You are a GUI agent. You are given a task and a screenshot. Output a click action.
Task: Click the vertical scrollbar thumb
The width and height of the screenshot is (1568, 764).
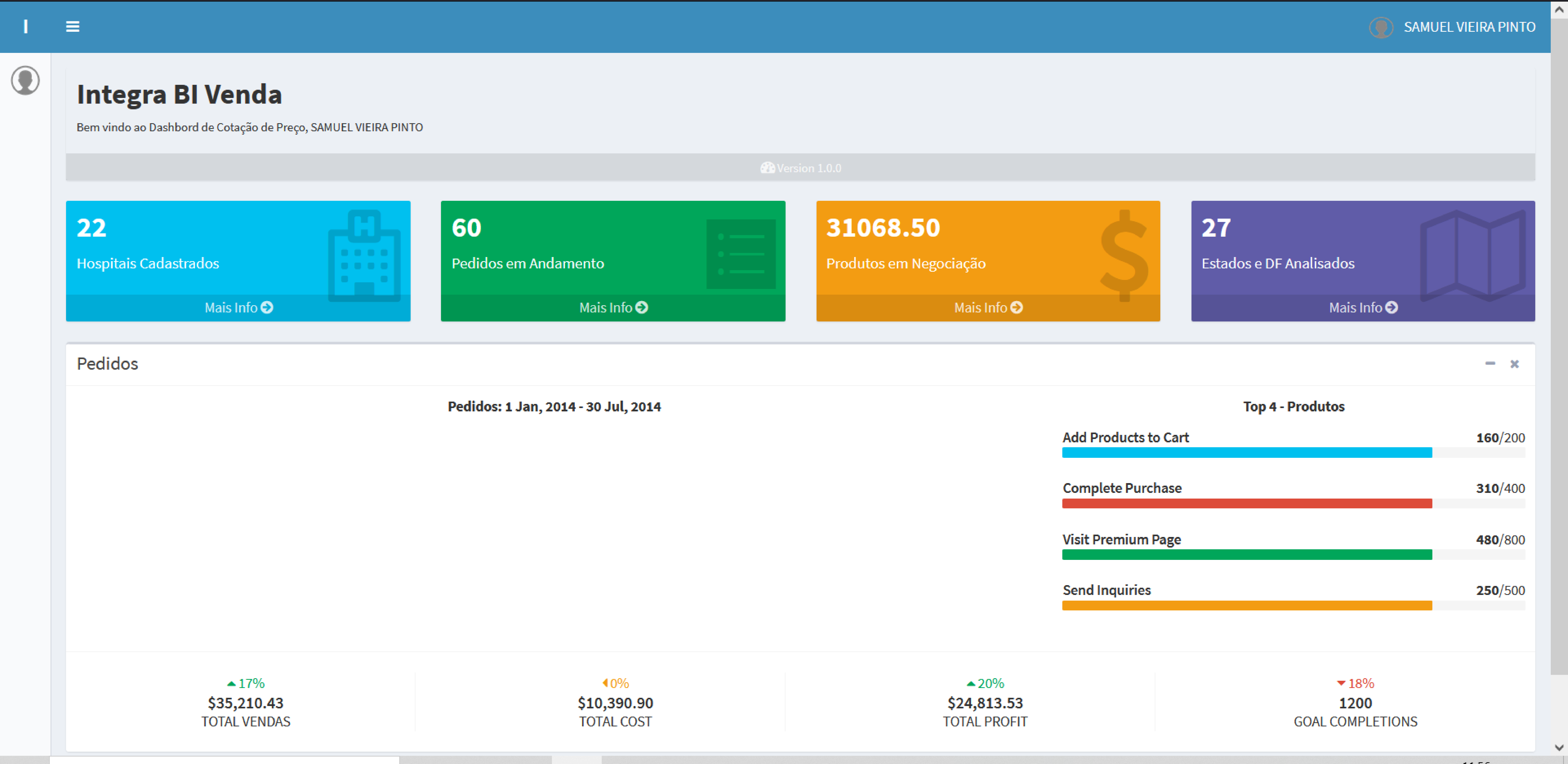[1559, 347]
